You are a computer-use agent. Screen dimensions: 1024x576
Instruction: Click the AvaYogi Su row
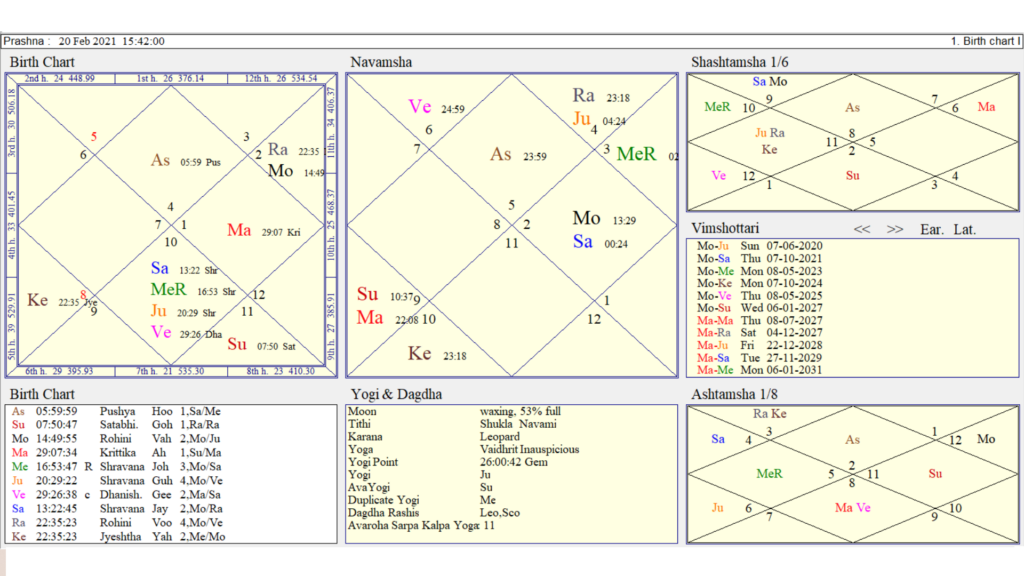[x=421, y=487]
